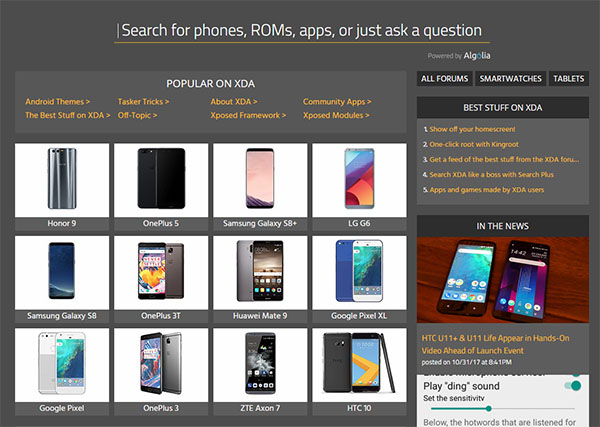Image resolution: width=600 pixels, height=427 pixels.
Task: Choose the LG G6 phone image
Action: coord(359,180)
